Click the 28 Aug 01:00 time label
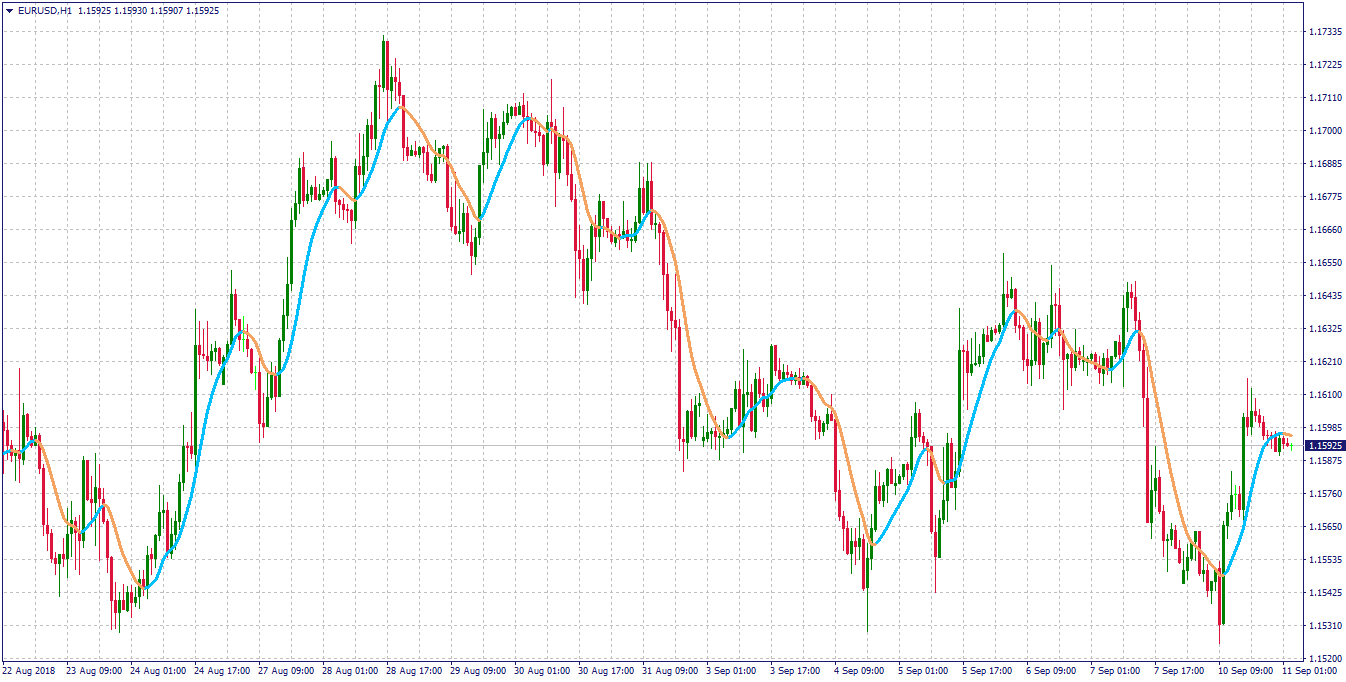1346x682 pixels. (x=350, y=671)
